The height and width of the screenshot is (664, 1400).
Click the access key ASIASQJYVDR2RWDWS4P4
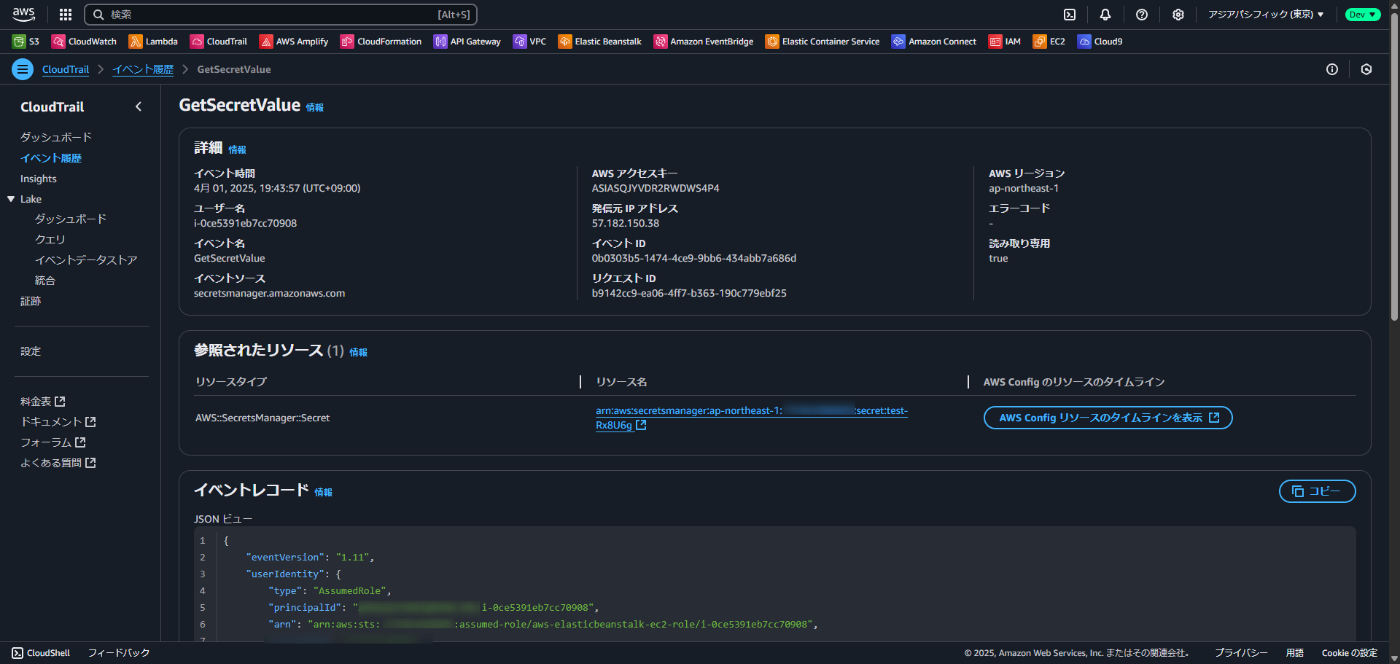pyautogui.click(x=655, y=188)
